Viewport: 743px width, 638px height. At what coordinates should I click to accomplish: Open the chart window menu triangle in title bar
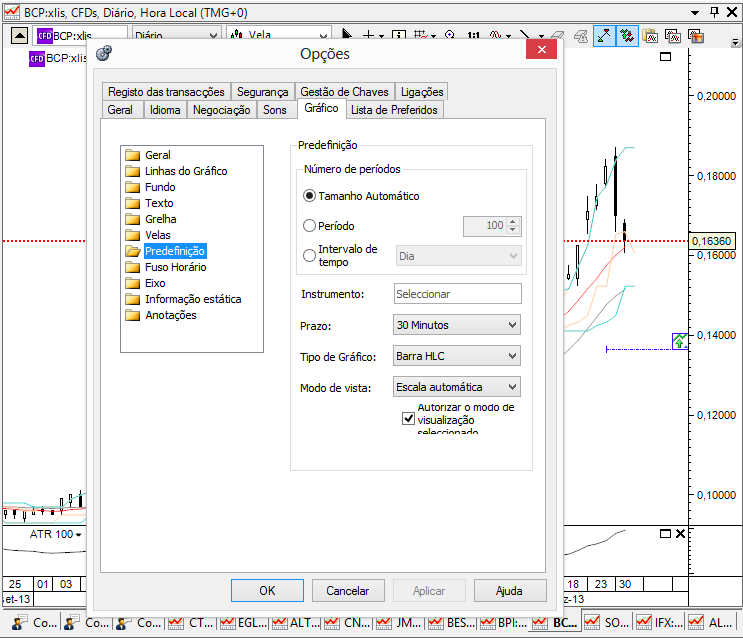click(695, 13)
